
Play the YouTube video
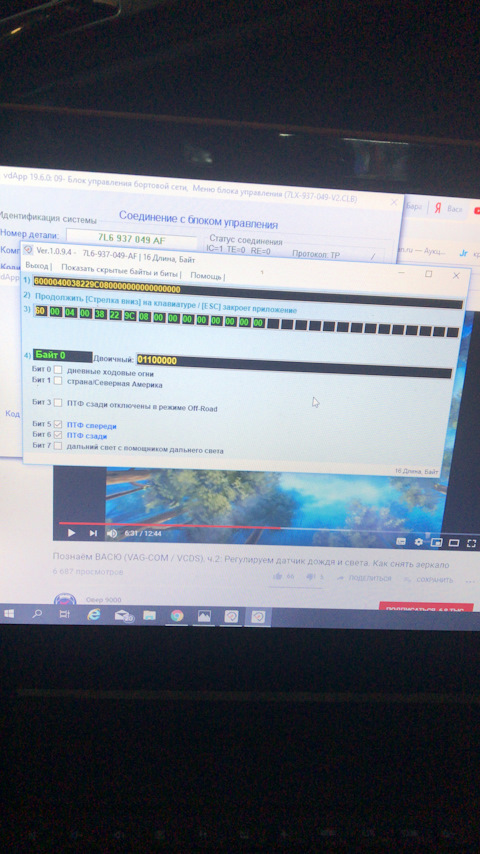(71, 533)
